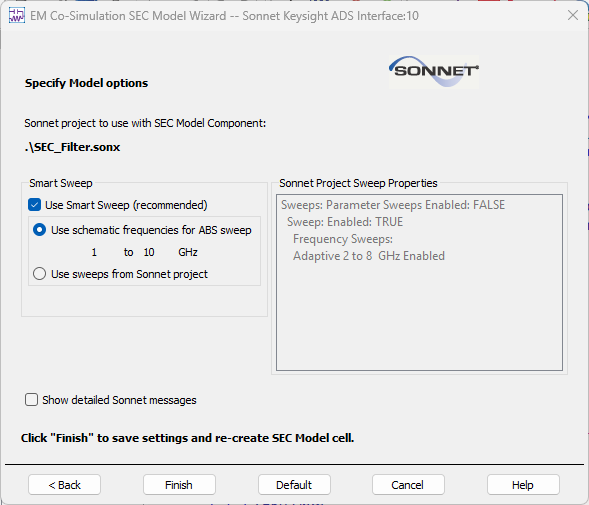Click the Sonnet Project Sweep Properties text box
Screen dimensions: 589x505
[x=419, y=283]
